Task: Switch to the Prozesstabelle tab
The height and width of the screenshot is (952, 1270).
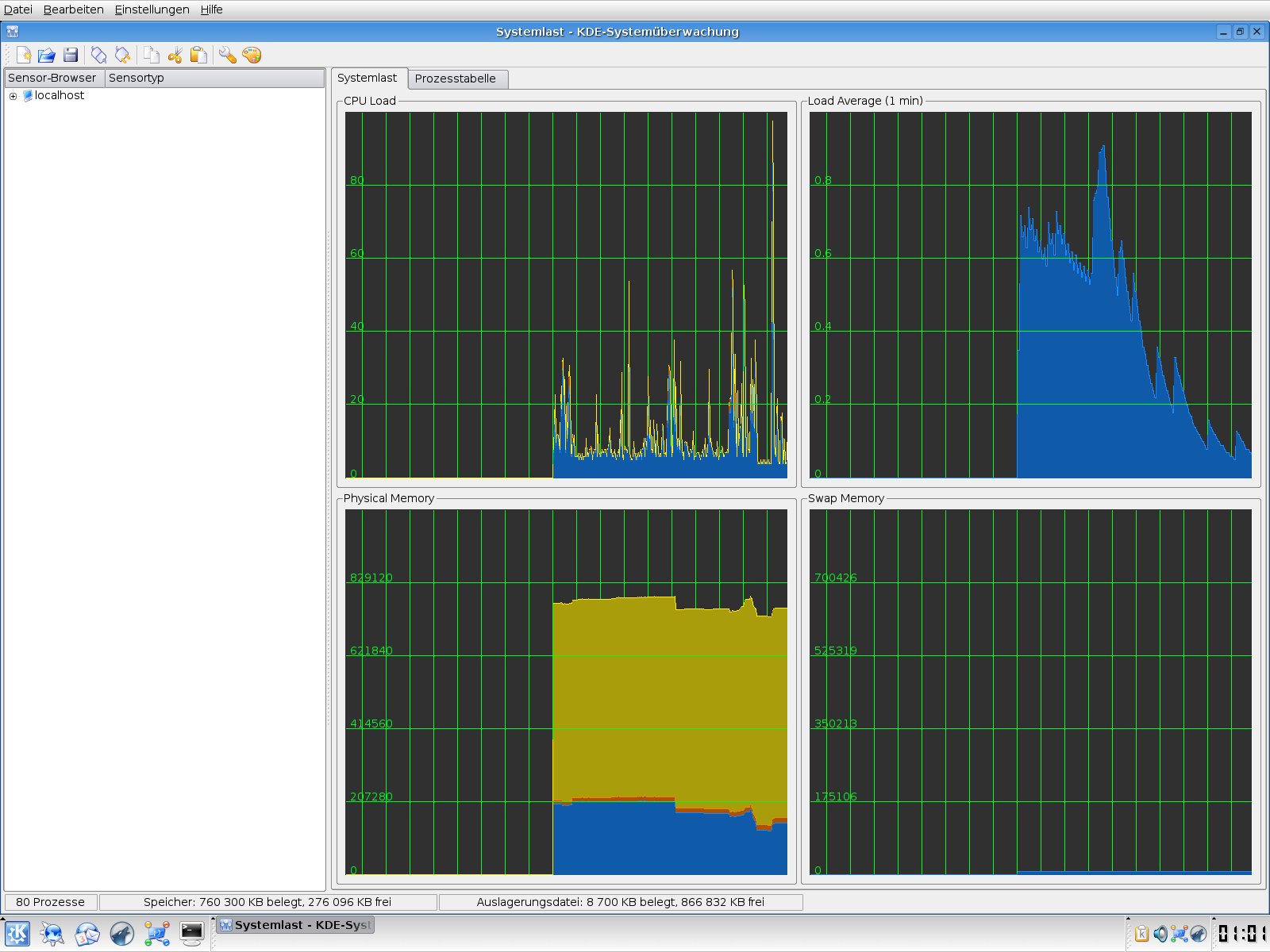Action: coord(456,79)
